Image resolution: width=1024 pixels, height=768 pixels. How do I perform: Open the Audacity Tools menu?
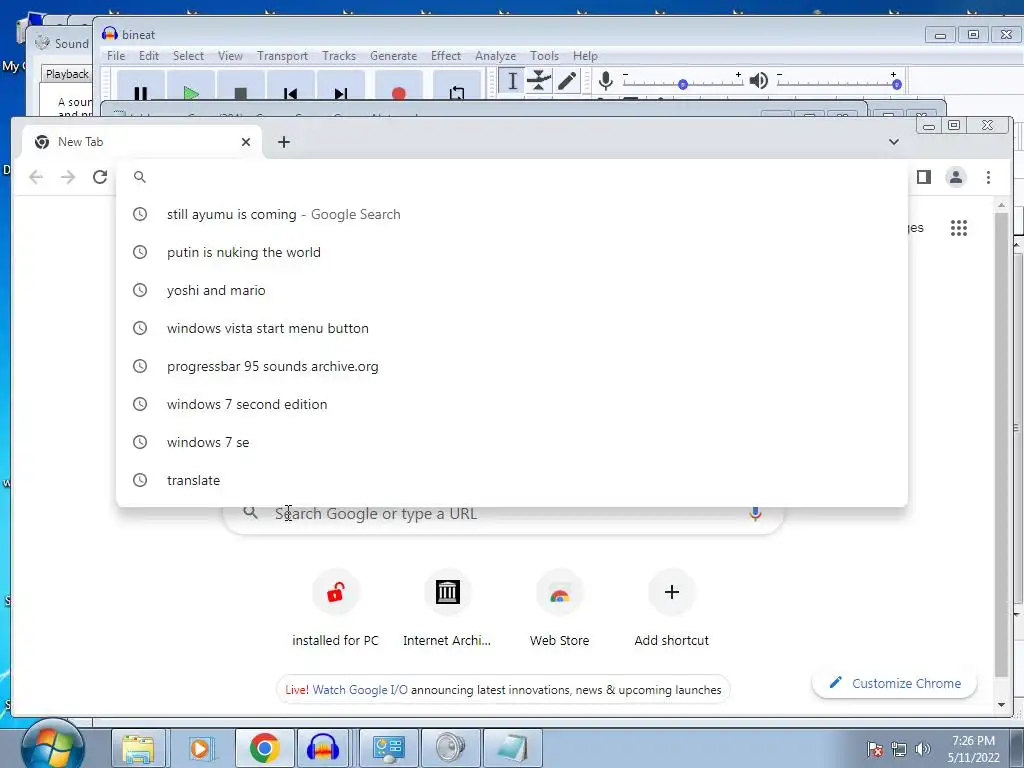[x=544, y=56]
